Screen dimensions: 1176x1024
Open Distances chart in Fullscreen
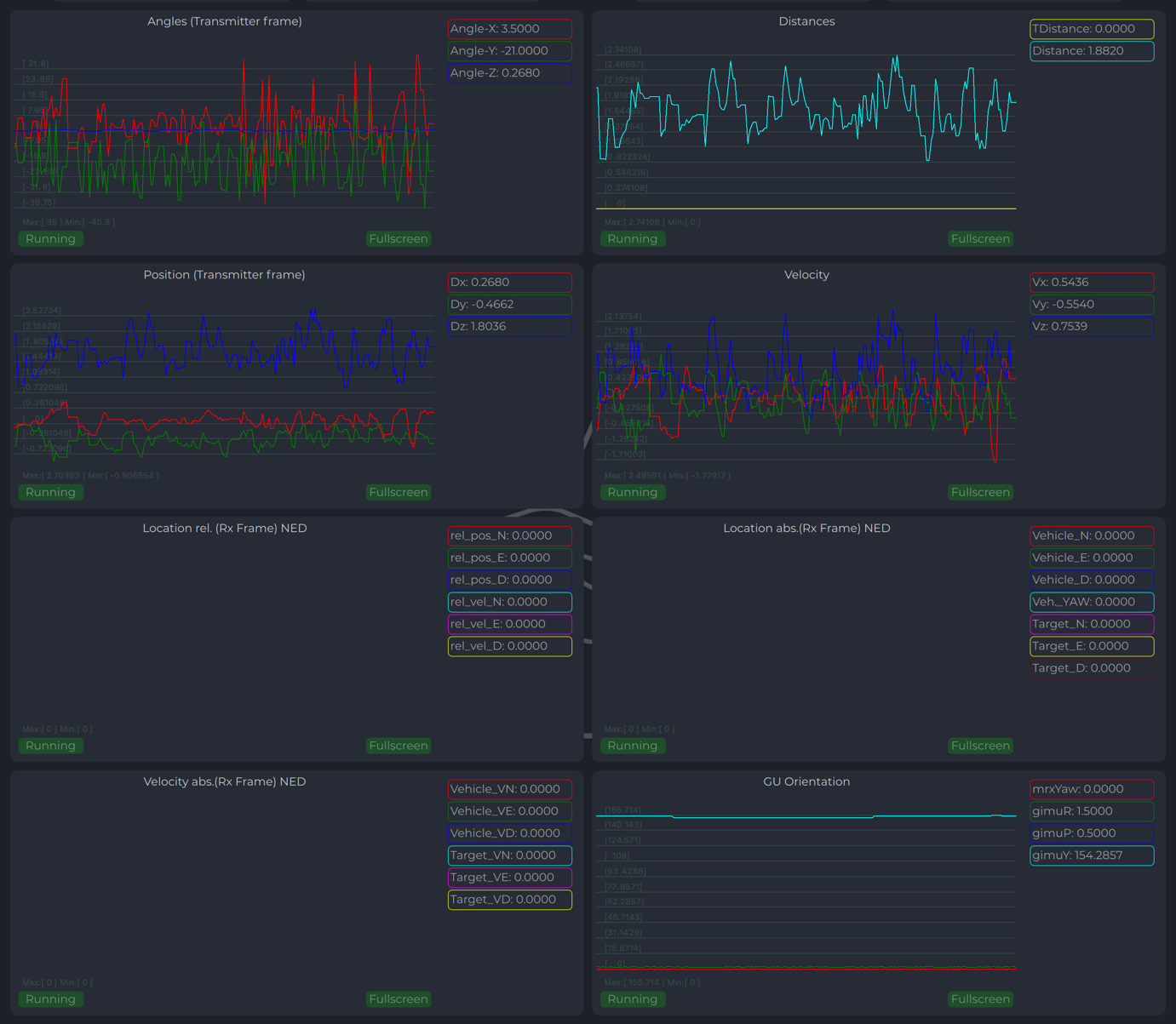(981, 239)
